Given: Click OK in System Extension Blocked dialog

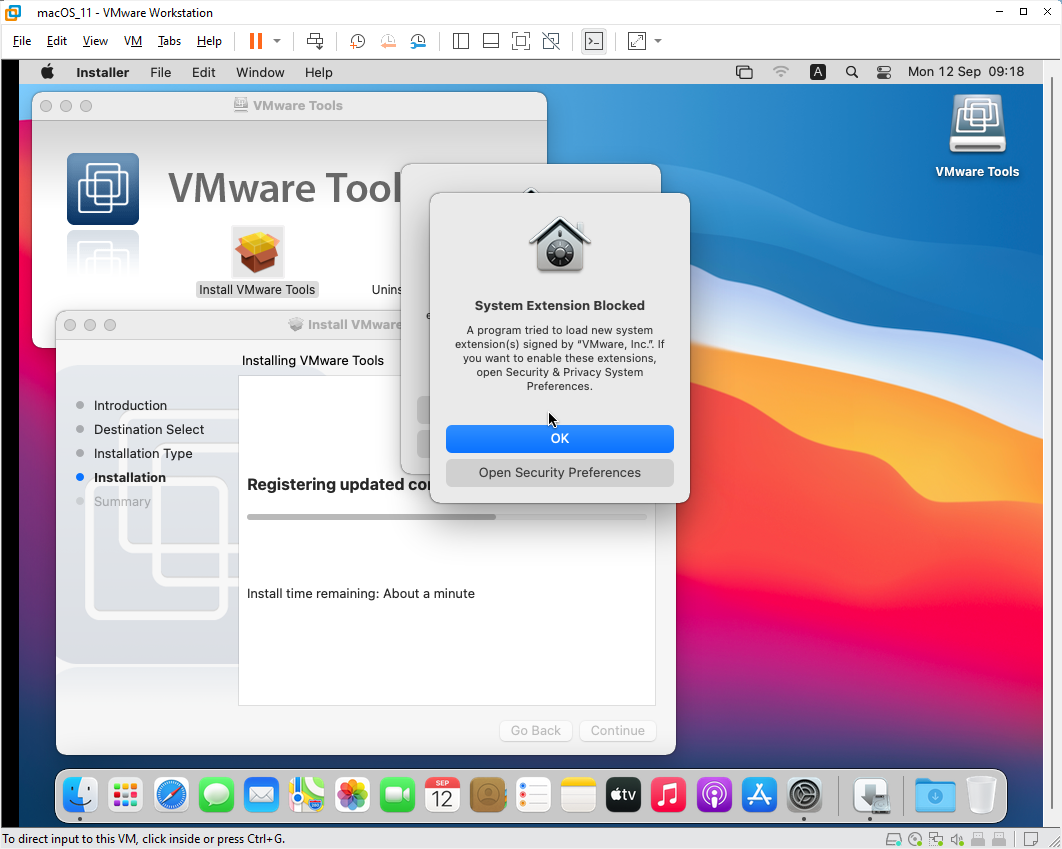Looking at the screenshot, I should [x=559, y=439].
